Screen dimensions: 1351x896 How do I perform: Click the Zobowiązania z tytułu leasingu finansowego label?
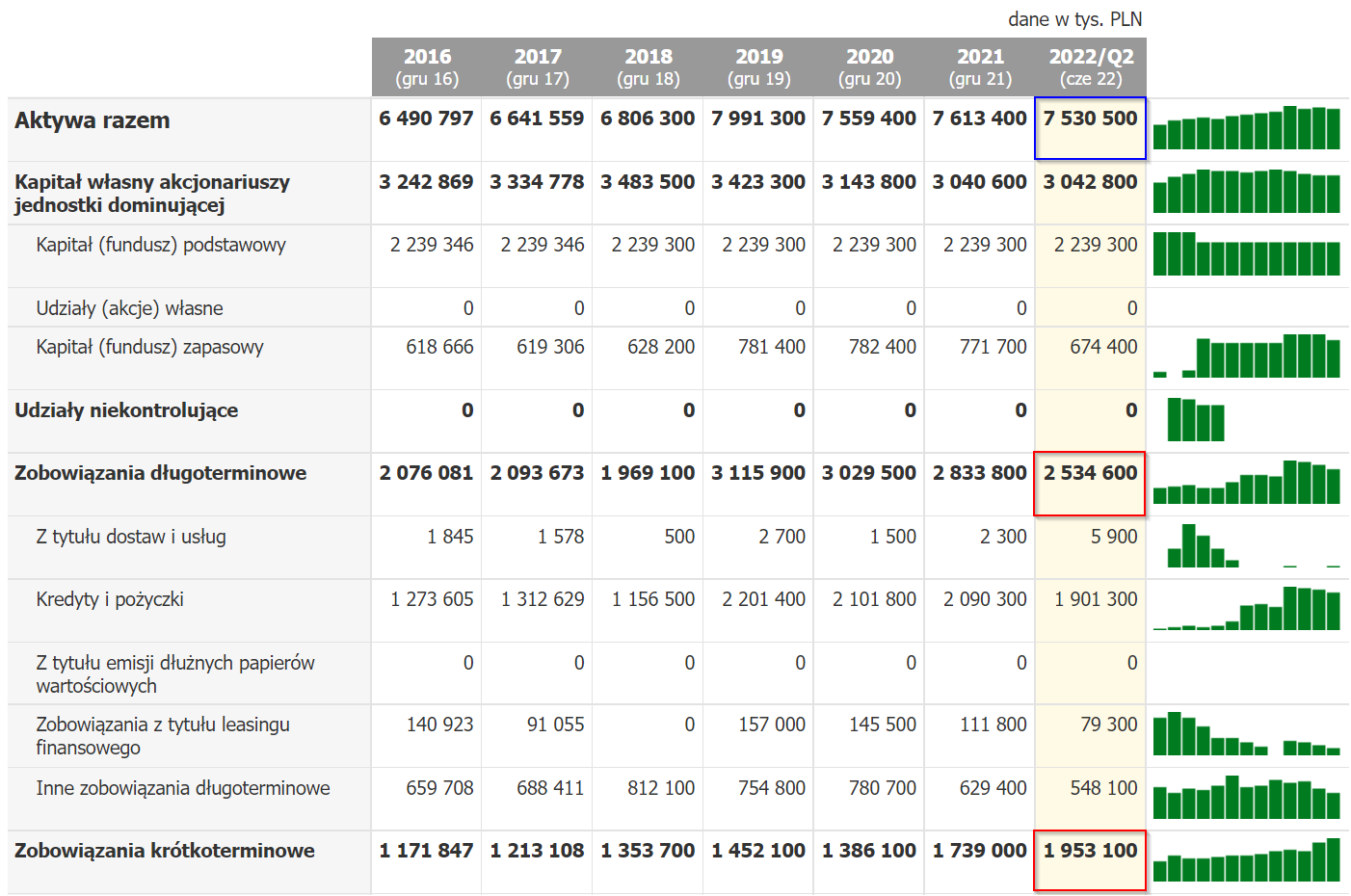(163, 736)
